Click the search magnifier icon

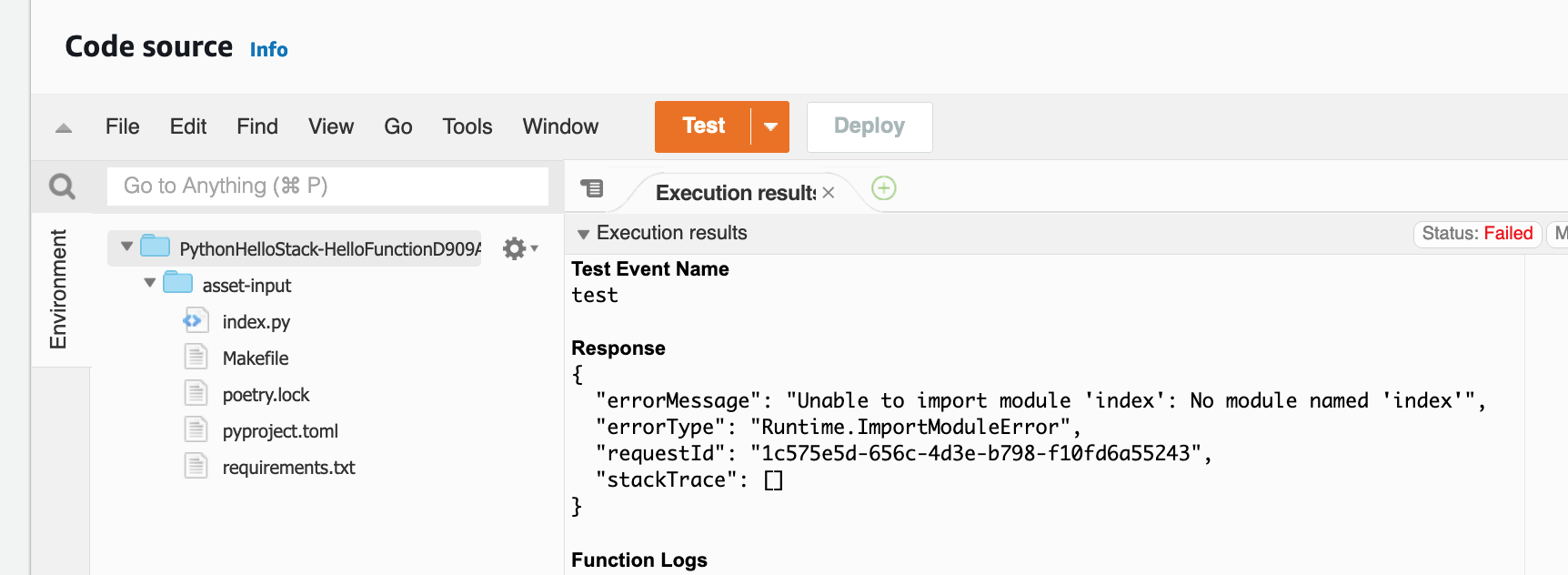[62, 187]
